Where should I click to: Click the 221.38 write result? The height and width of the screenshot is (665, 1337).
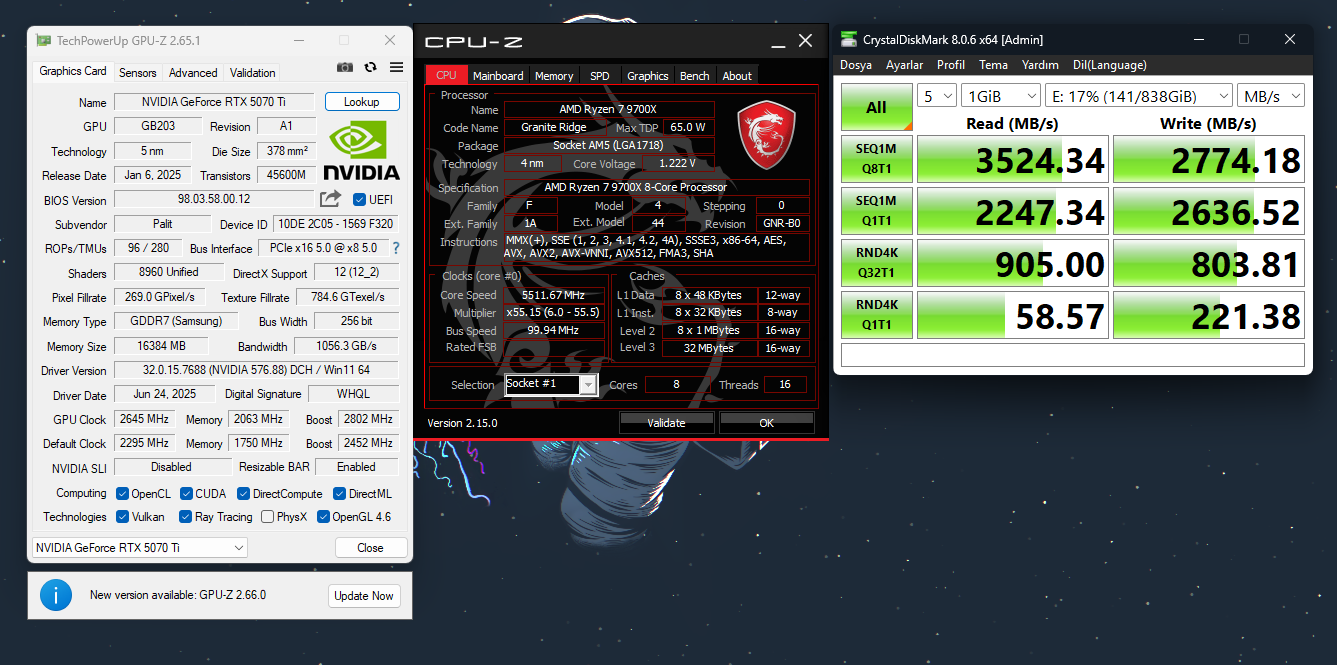tap(1209, 316)
